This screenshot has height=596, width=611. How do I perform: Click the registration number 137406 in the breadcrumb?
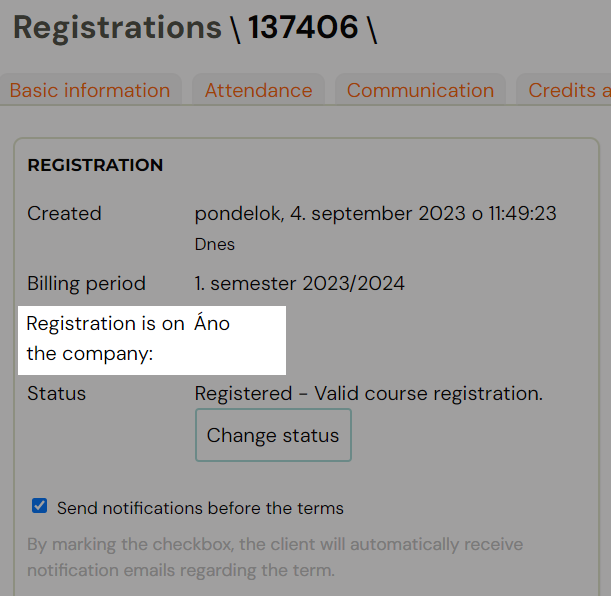(x=303, y=27)
